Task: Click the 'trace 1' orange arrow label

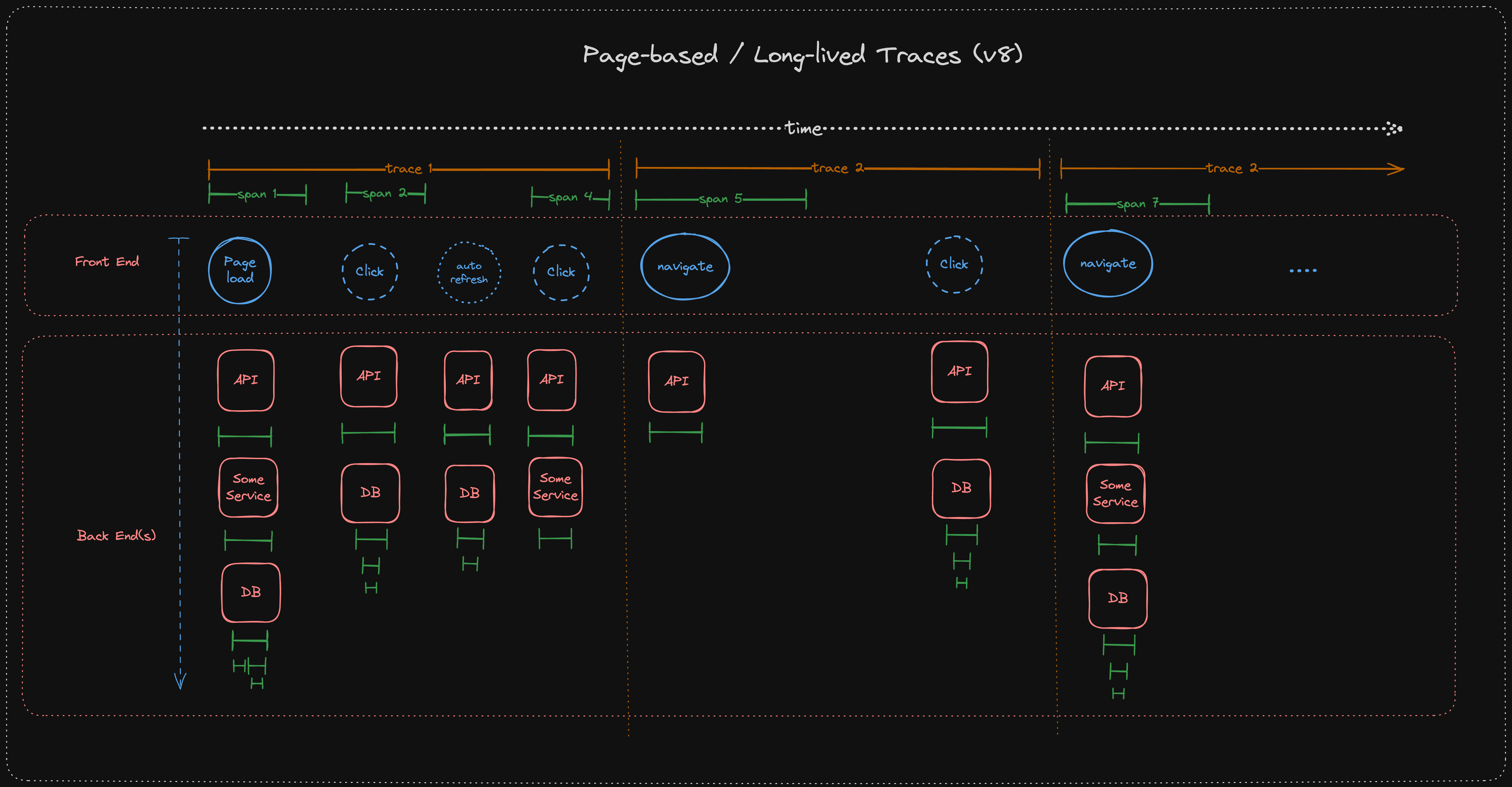Action: [x=409, y=169]
